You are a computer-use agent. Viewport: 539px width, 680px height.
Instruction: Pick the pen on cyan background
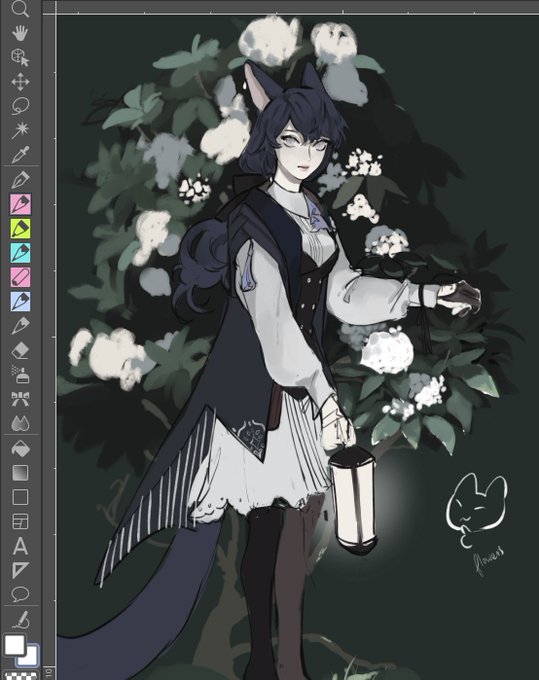point(20,253)
